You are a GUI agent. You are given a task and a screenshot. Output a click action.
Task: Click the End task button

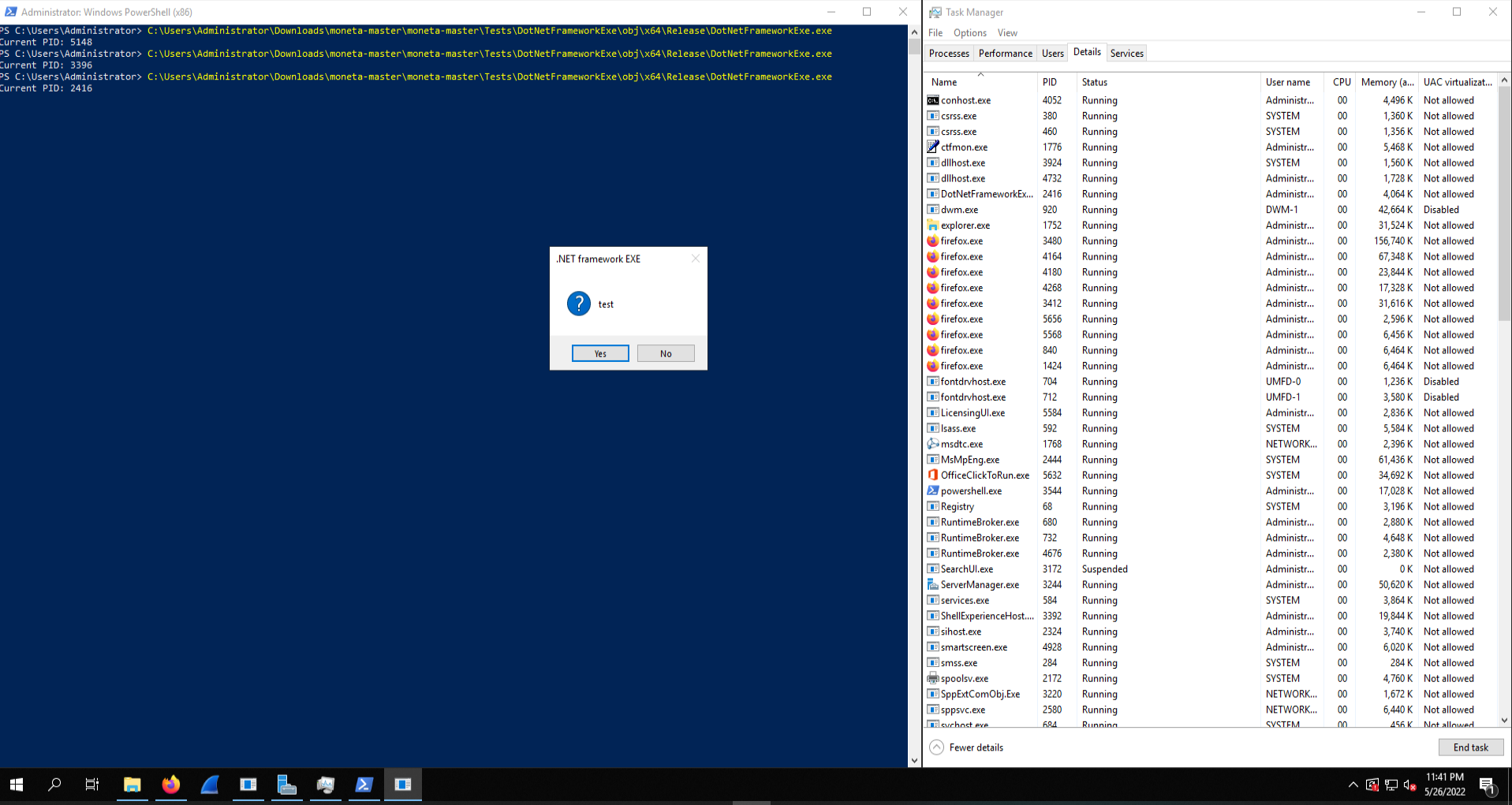[1470, 747]
